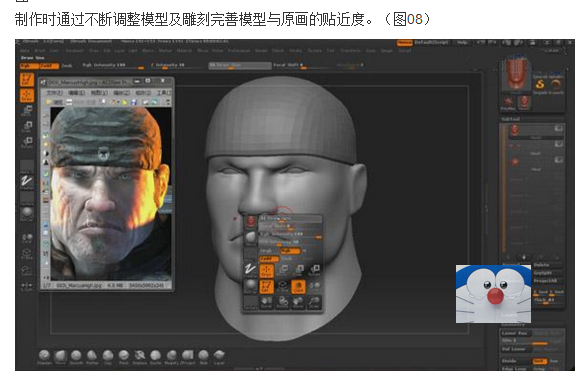Click the Move icon in the popup palette
Viewport: 581px width, 373px height.
[283, 270]
